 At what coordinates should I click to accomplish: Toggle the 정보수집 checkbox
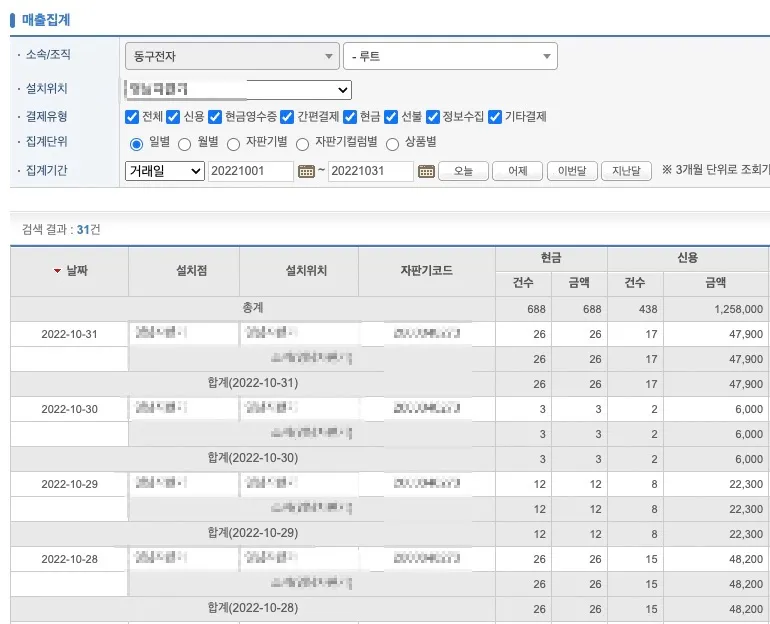tap(433, 117)
